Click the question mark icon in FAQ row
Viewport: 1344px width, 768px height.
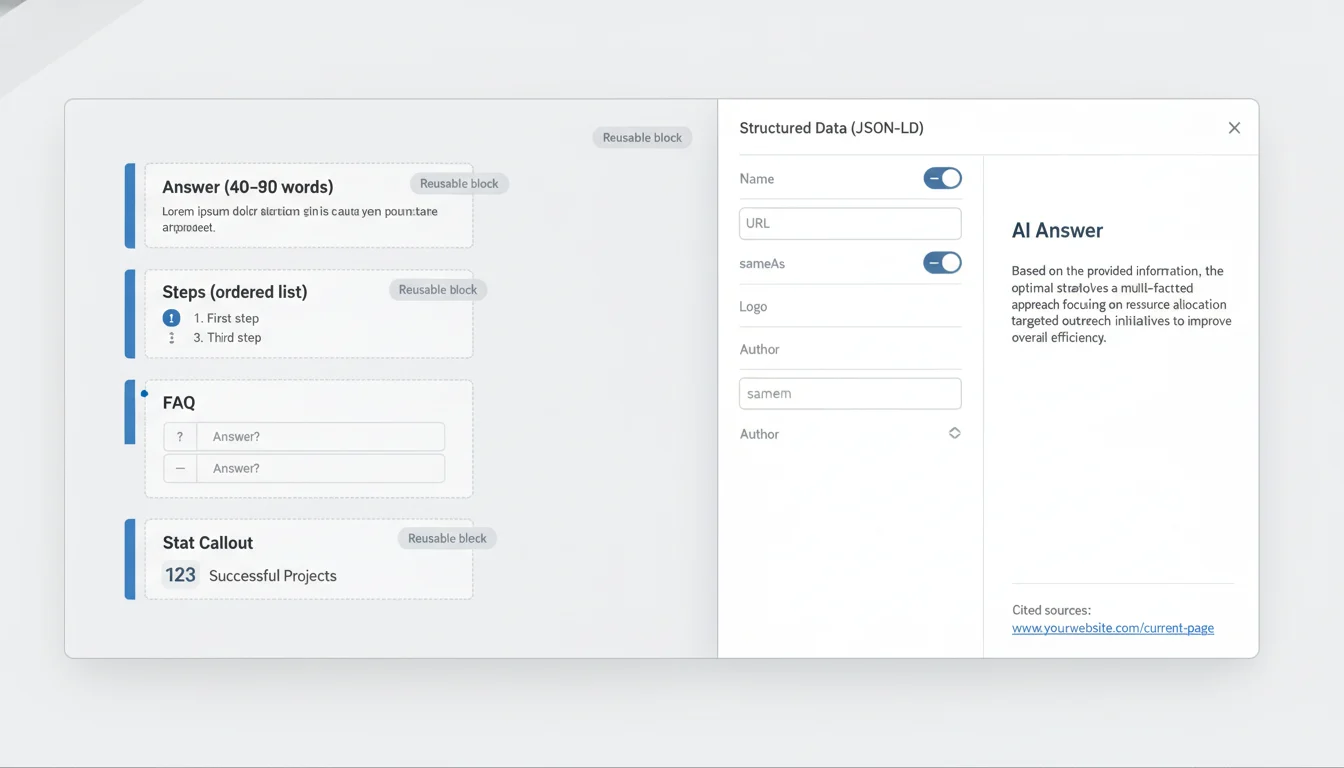(x=180, y=437)
